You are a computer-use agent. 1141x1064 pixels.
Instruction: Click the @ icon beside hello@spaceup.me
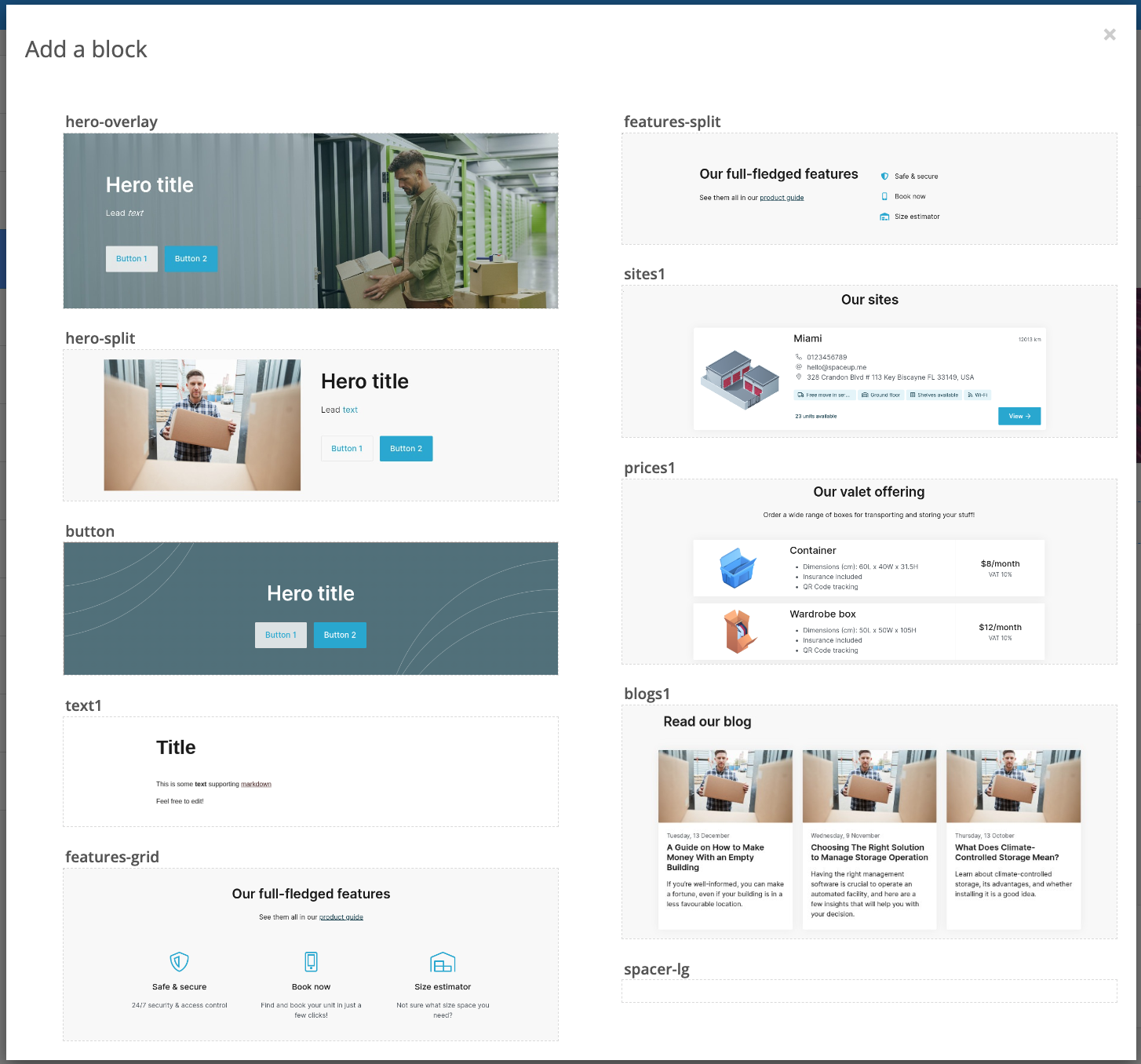coord(797,367)
